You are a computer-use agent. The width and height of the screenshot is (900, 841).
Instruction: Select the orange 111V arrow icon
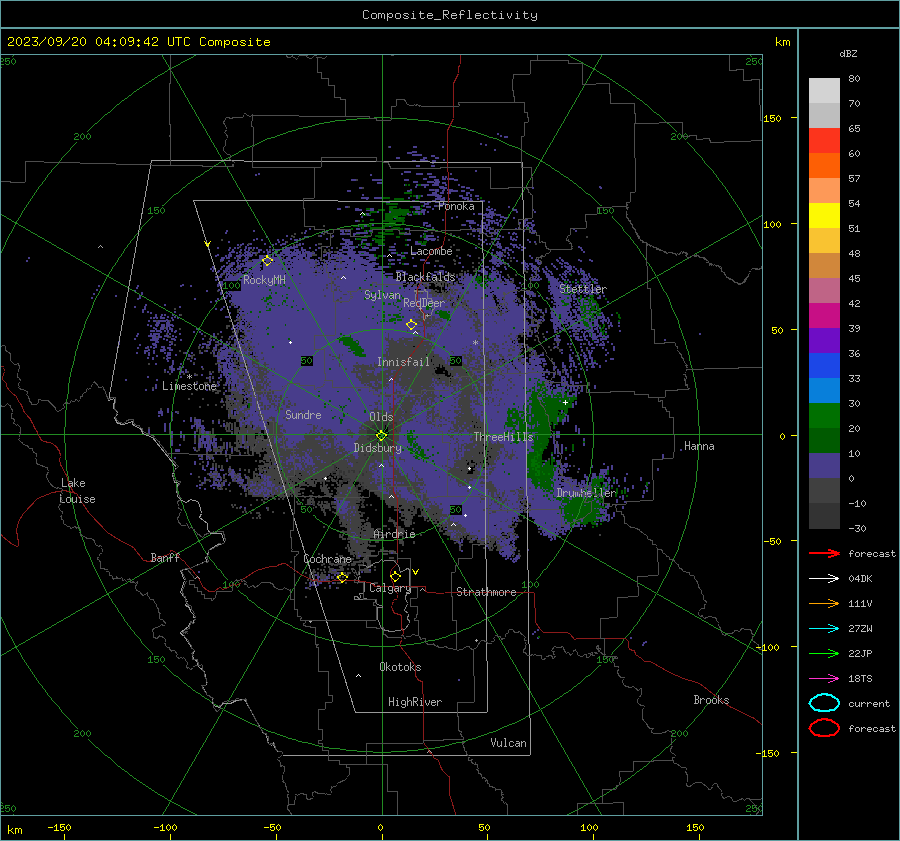(824, 603)
